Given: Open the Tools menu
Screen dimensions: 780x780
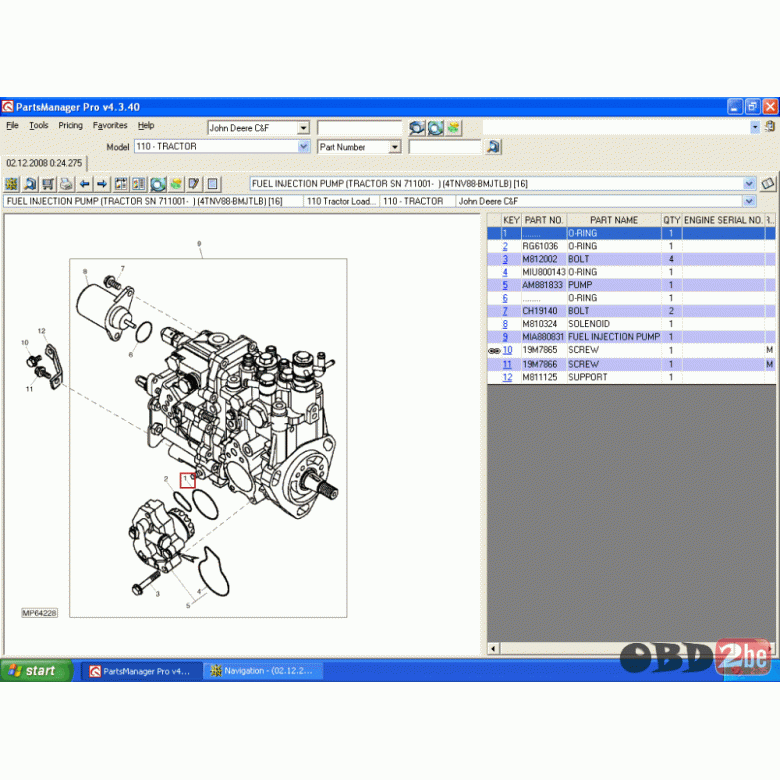Looking at the screenshot, I should pyautogui.click(x=39, y=125).
